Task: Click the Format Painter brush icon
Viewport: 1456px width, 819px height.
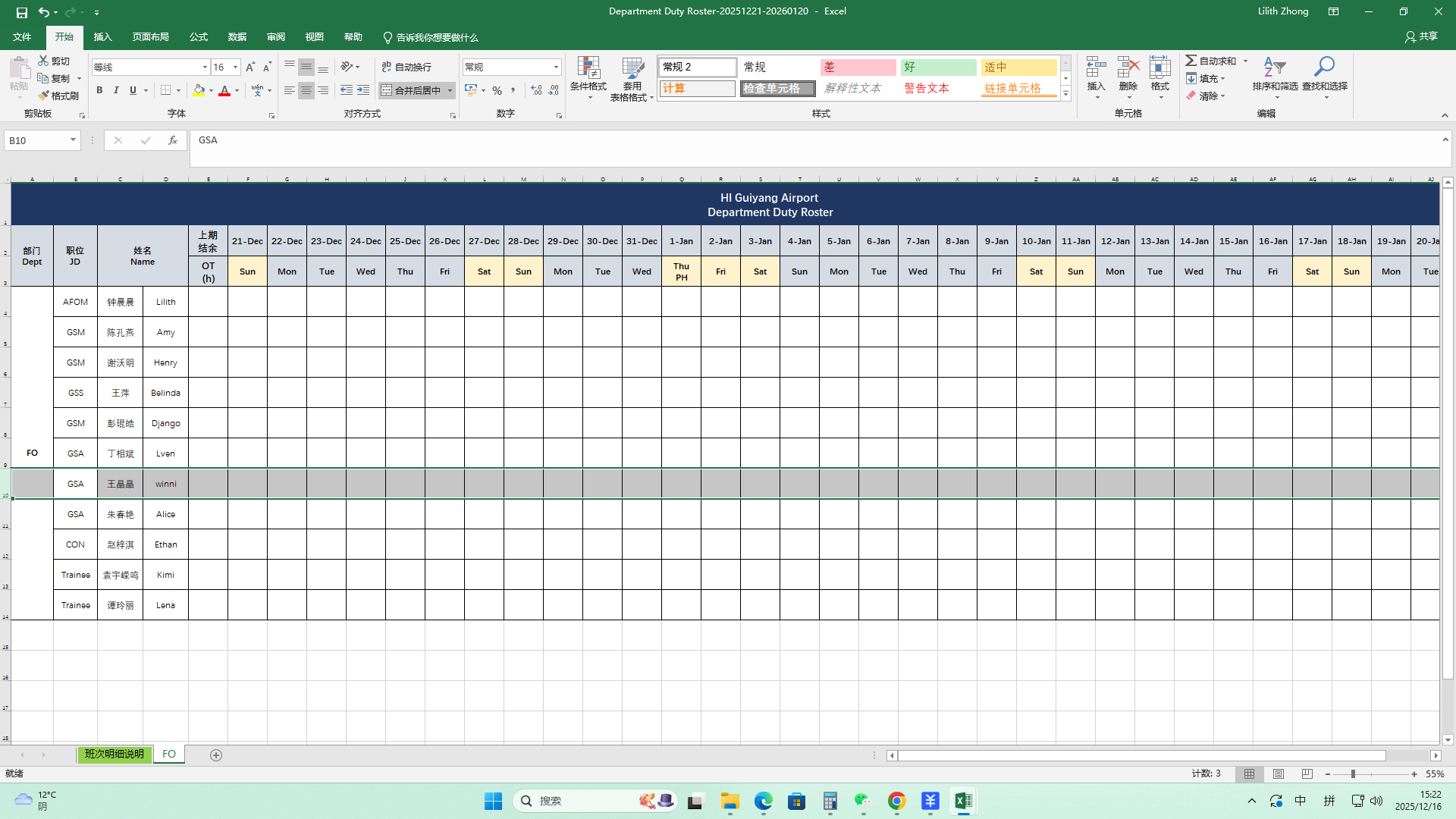Action: [x=44, y=96]
